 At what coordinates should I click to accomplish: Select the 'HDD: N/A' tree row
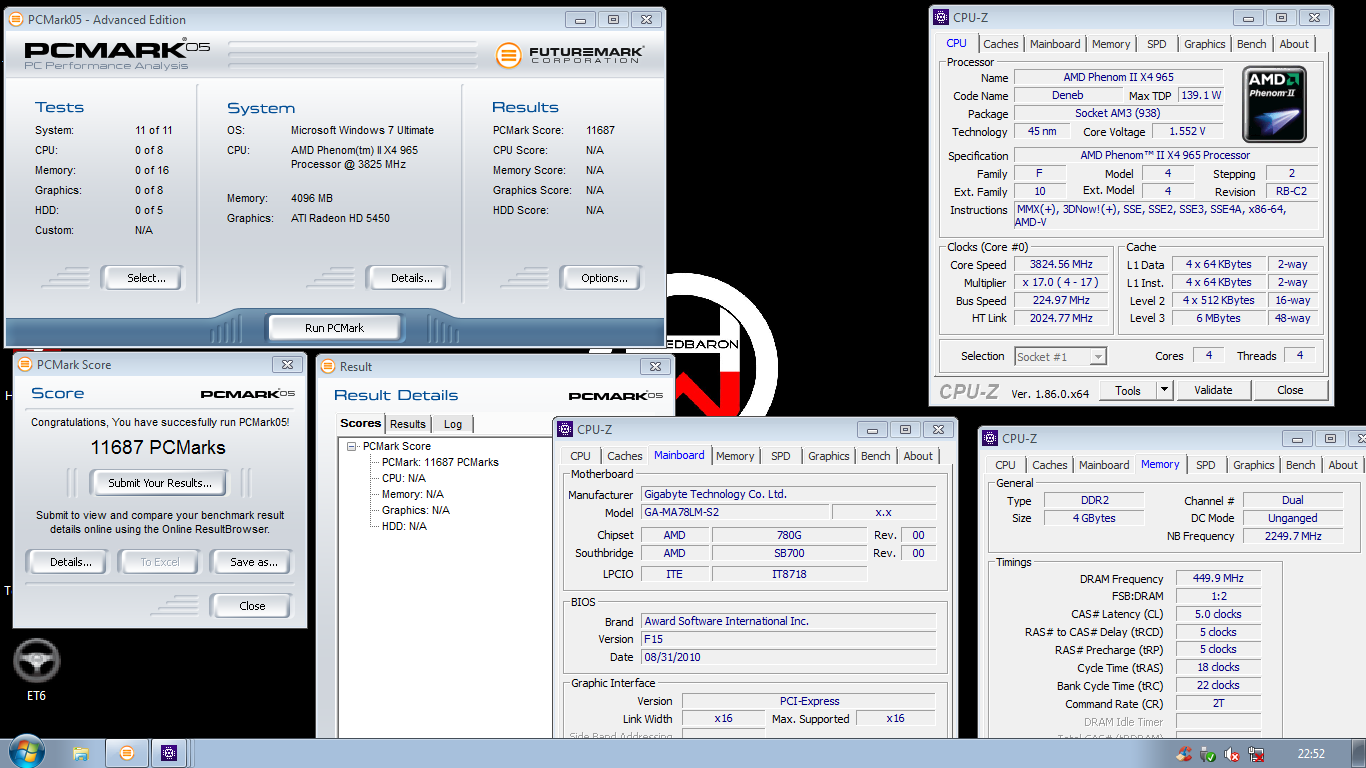[404, 526]
